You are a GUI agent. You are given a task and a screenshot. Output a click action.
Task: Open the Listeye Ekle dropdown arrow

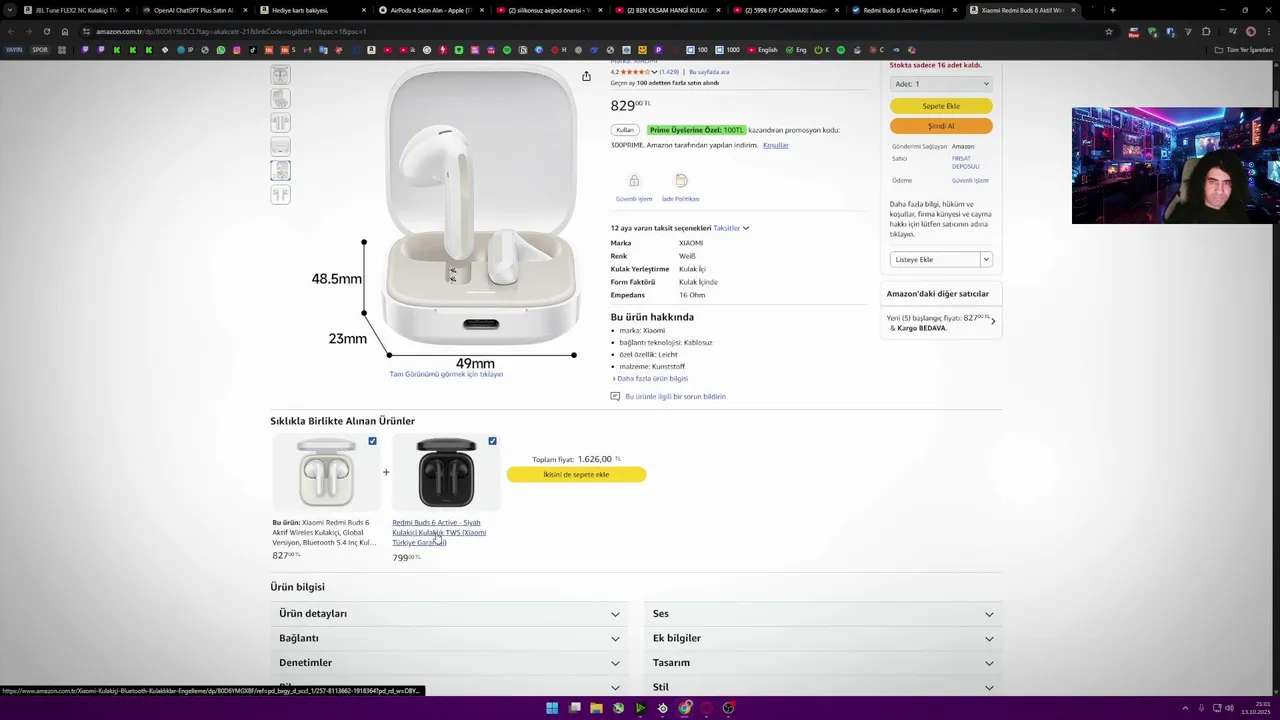pyautogui.click(x=986, y=259)
